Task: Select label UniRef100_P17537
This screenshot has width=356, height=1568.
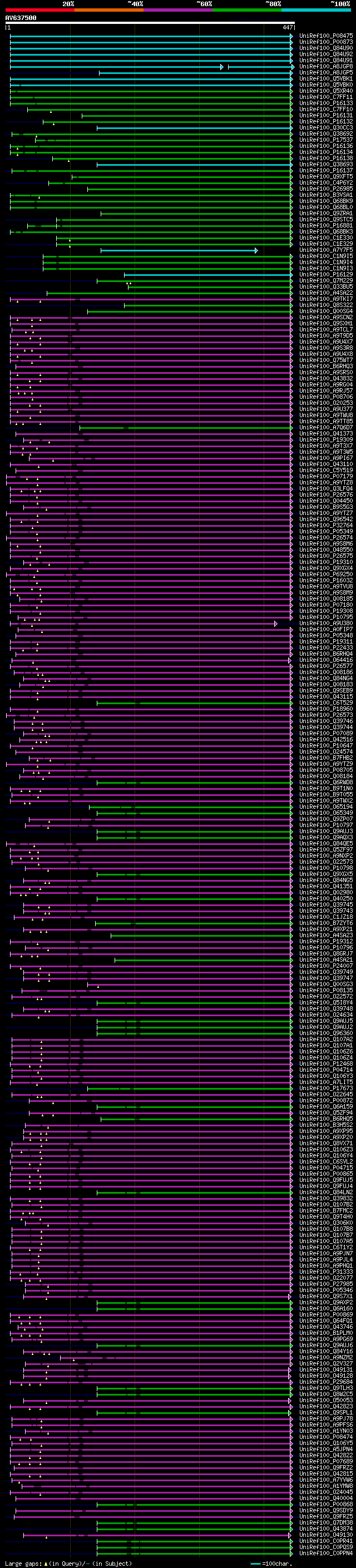Action: 326,140
